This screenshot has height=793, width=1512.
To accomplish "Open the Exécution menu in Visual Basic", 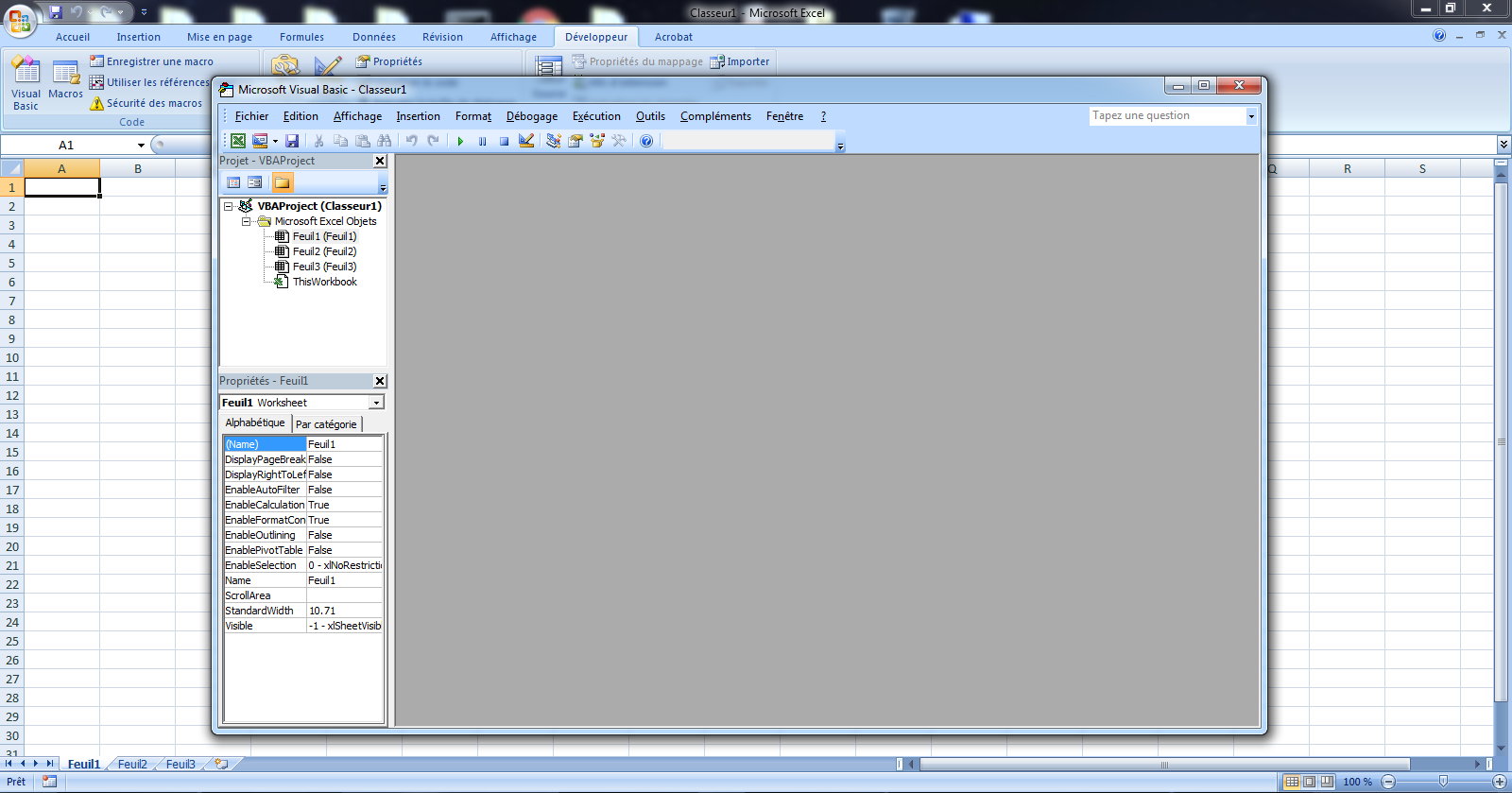I will (x=596, y=116).
